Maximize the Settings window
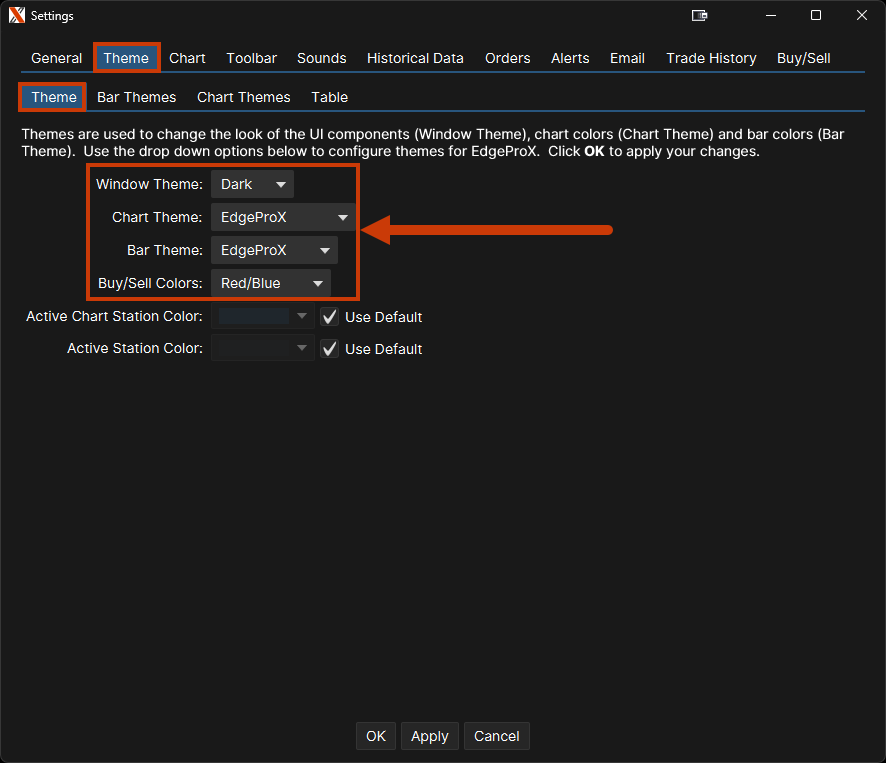This screenshot has height=763, width=886. 816,15
